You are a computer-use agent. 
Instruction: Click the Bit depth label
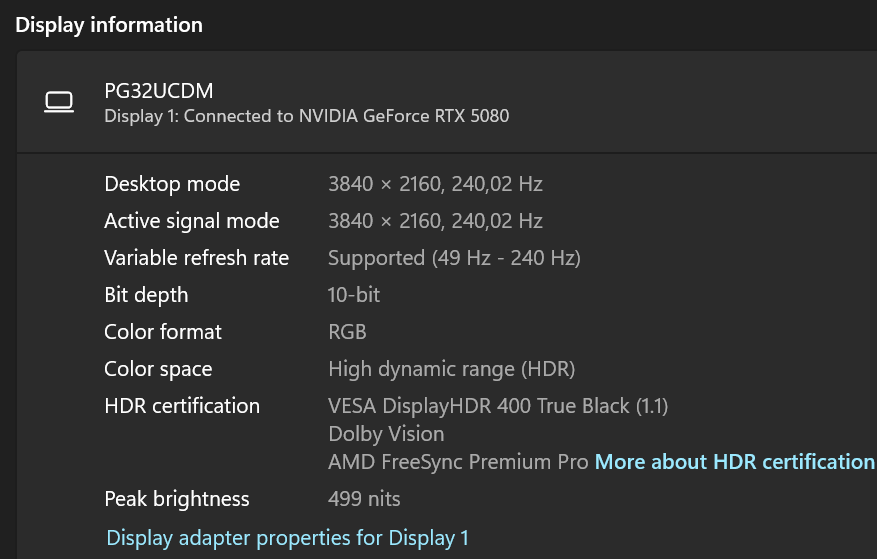click(x=146, y=295)
